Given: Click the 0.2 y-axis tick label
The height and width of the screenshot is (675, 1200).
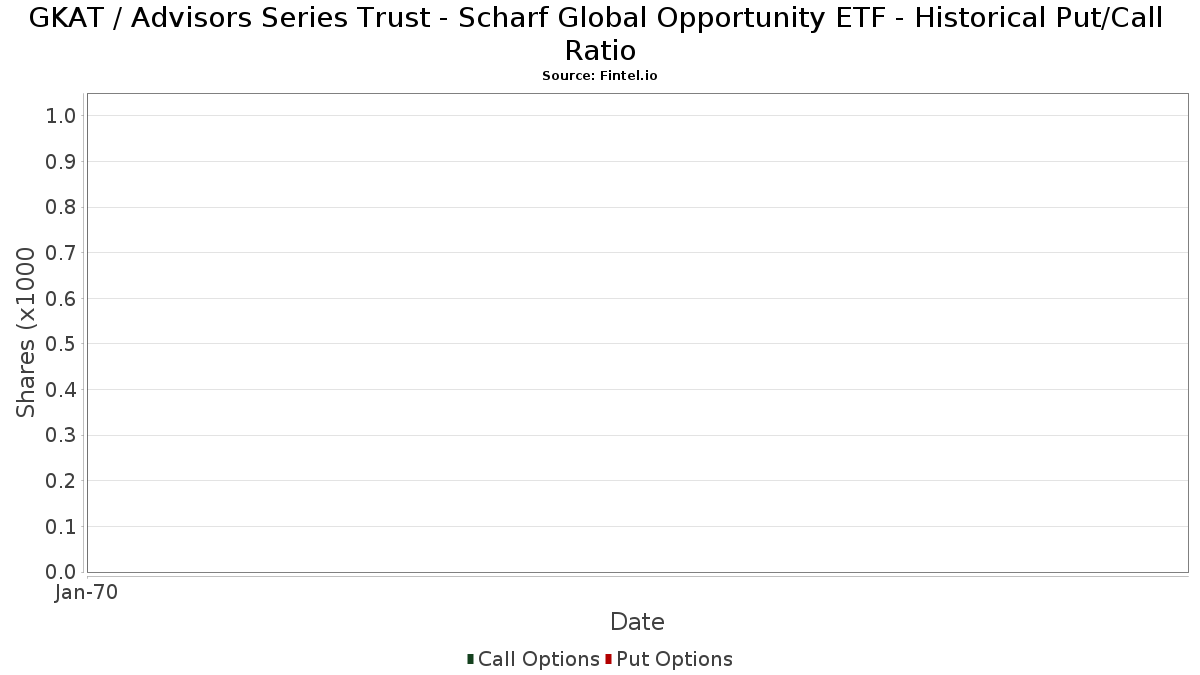Looking at the screenshot, I should (x=61, y=481).
